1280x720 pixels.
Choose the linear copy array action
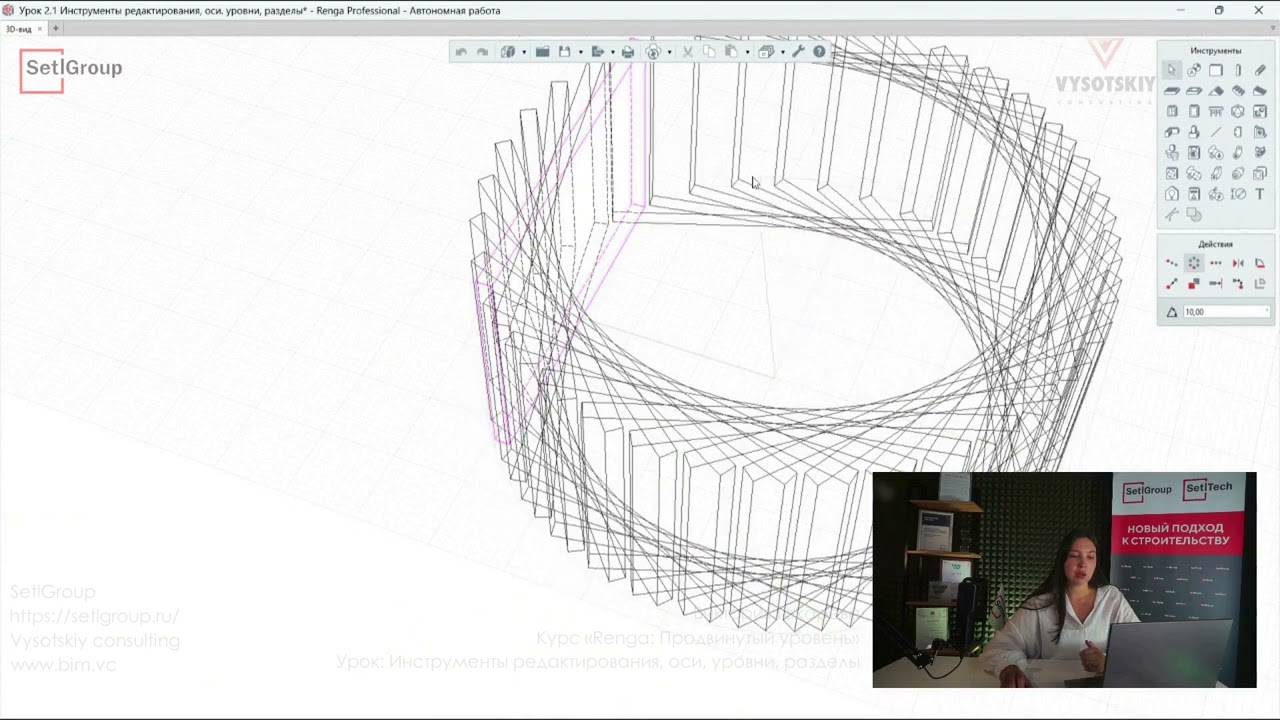1216,263
